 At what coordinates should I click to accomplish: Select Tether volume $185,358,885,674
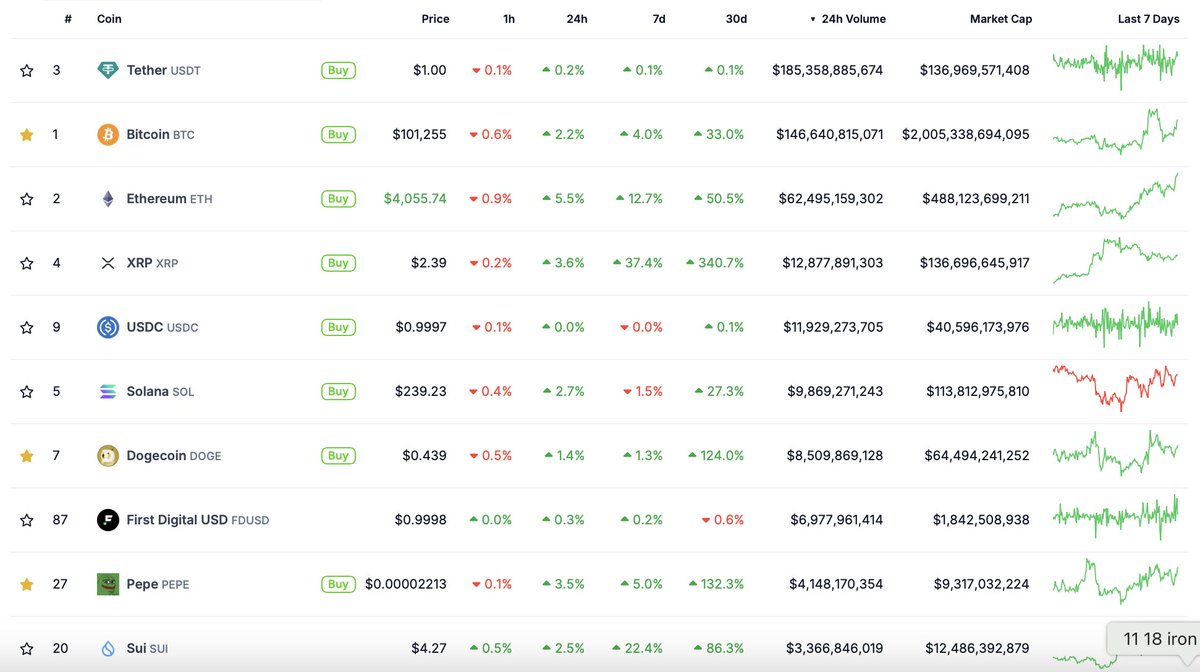(828, 71)
